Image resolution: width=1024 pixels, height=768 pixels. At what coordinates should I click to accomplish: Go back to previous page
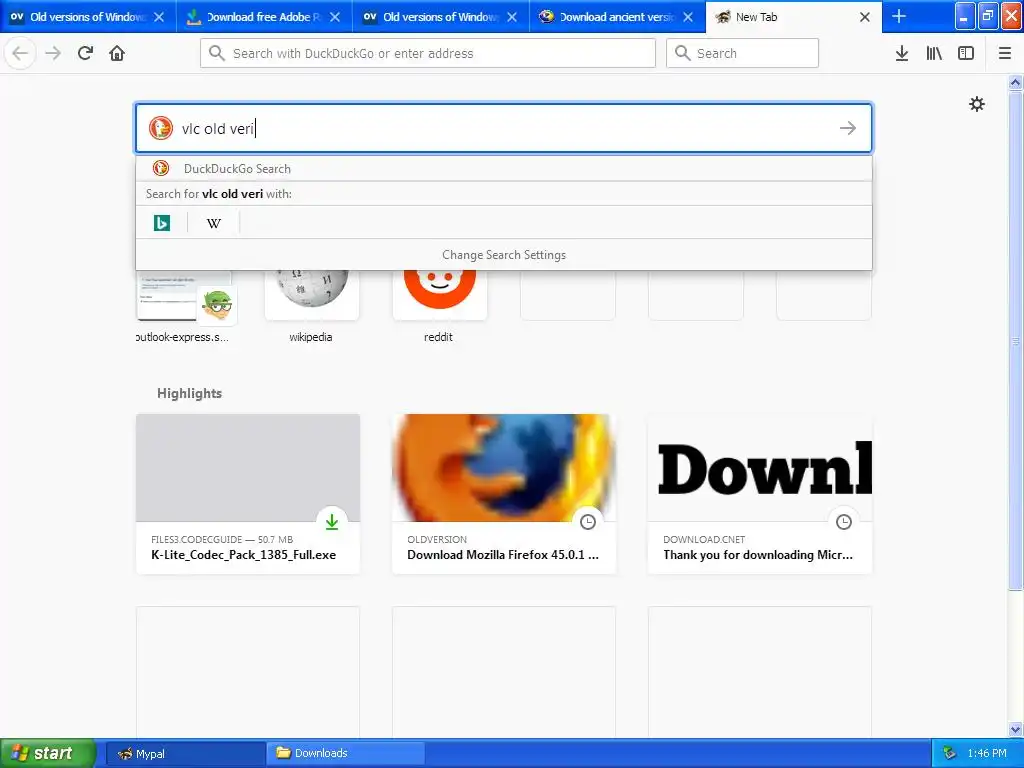pyautogui.click(x=20, y=53)
